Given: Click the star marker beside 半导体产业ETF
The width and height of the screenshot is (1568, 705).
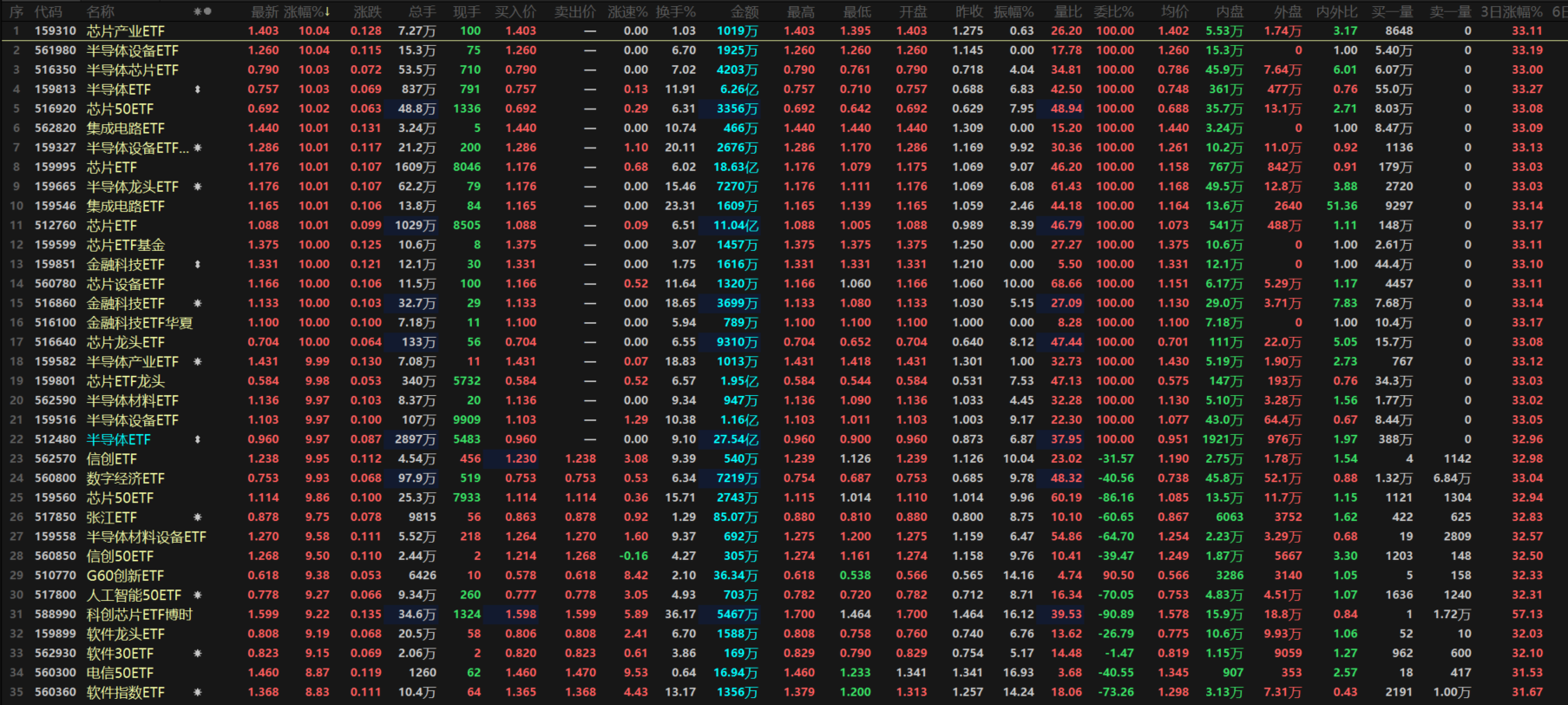Looking at the screenshot, I should pyautogui.click(x=198, y=362).
